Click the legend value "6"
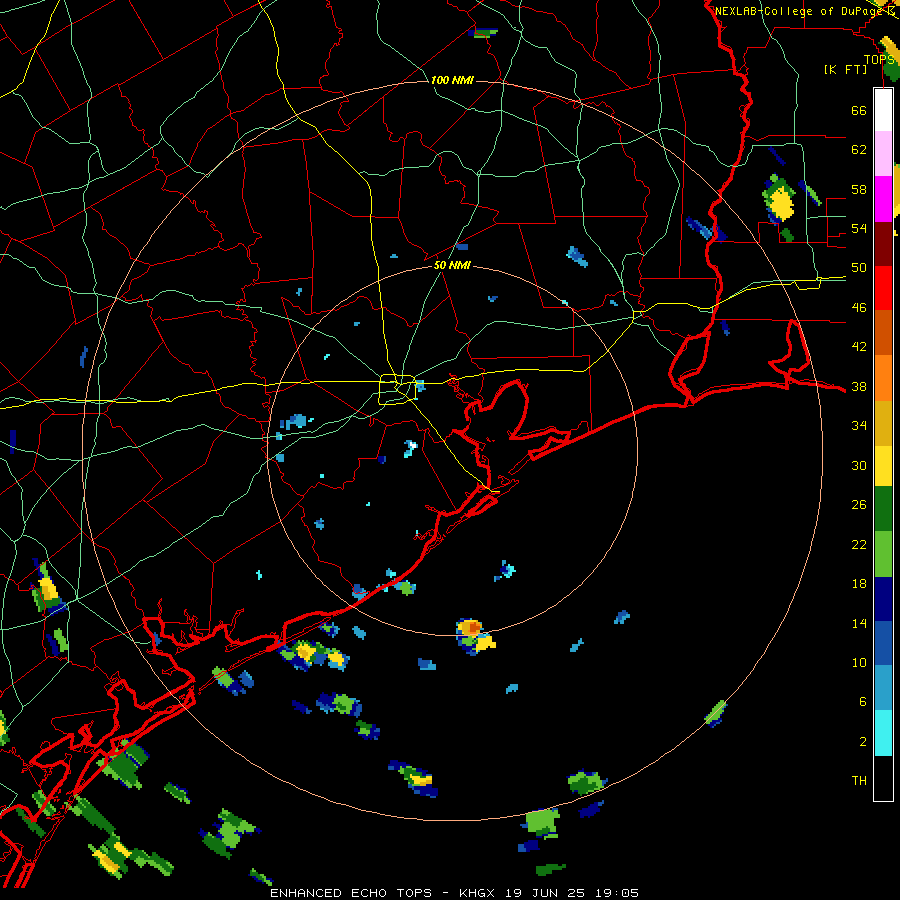This screenshot has height=900, width=900. (x=863, y=702)
